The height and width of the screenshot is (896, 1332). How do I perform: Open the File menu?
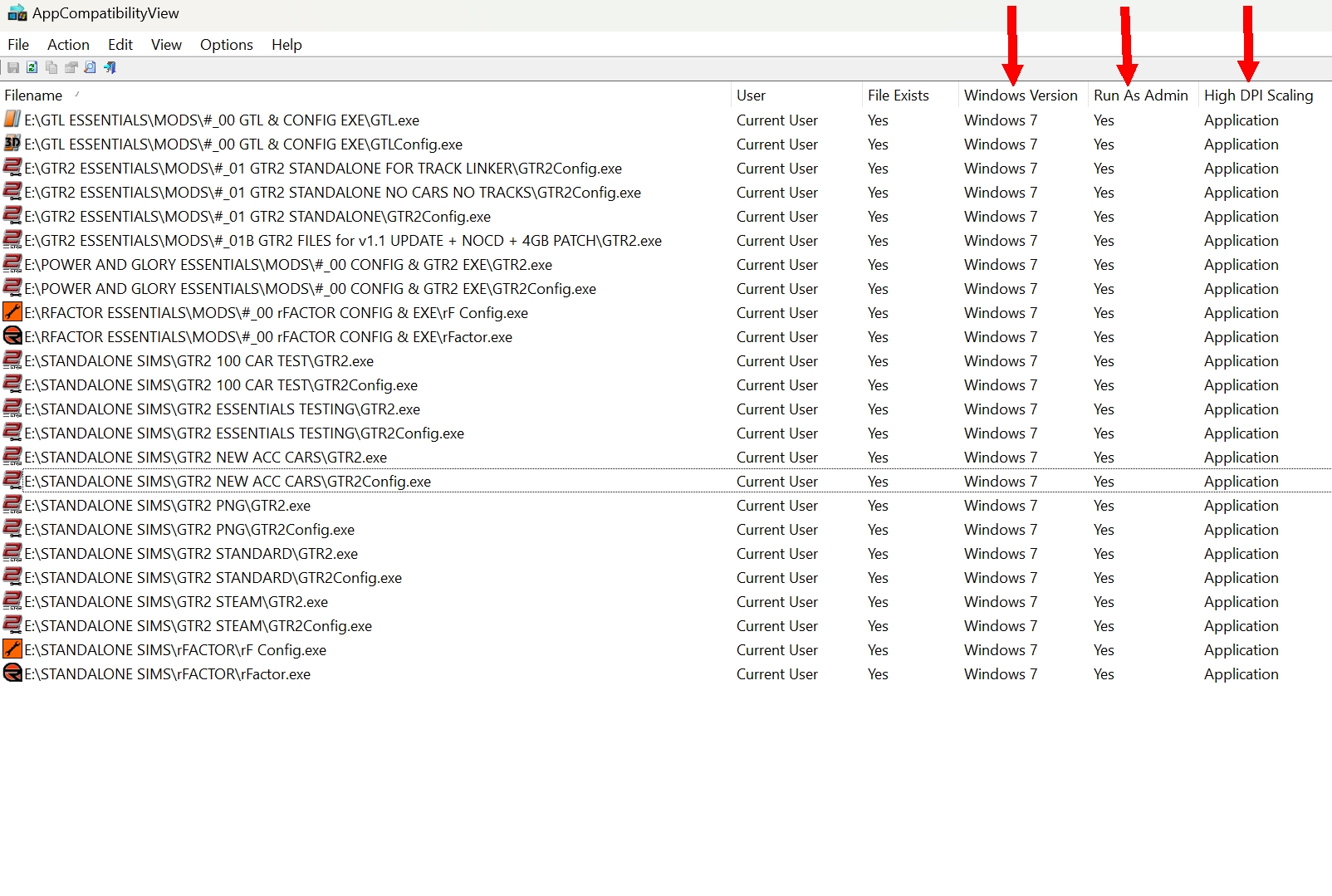[18, 45]
